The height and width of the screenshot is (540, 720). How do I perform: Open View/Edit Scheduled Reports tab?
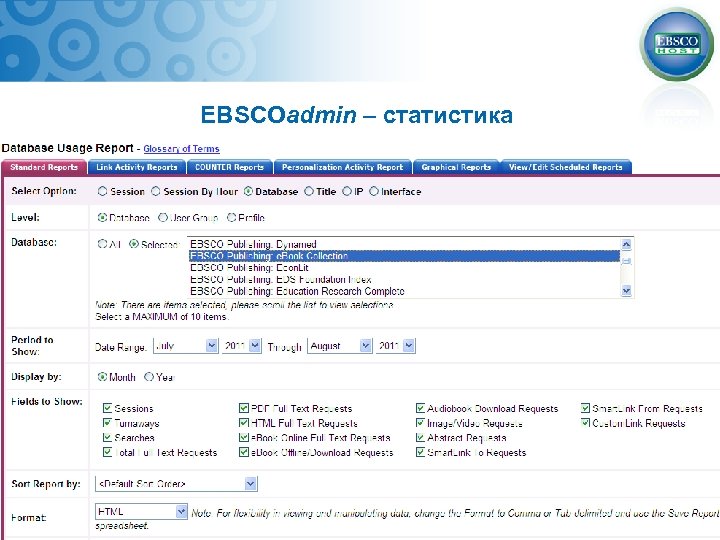click(x=566, y=167)
